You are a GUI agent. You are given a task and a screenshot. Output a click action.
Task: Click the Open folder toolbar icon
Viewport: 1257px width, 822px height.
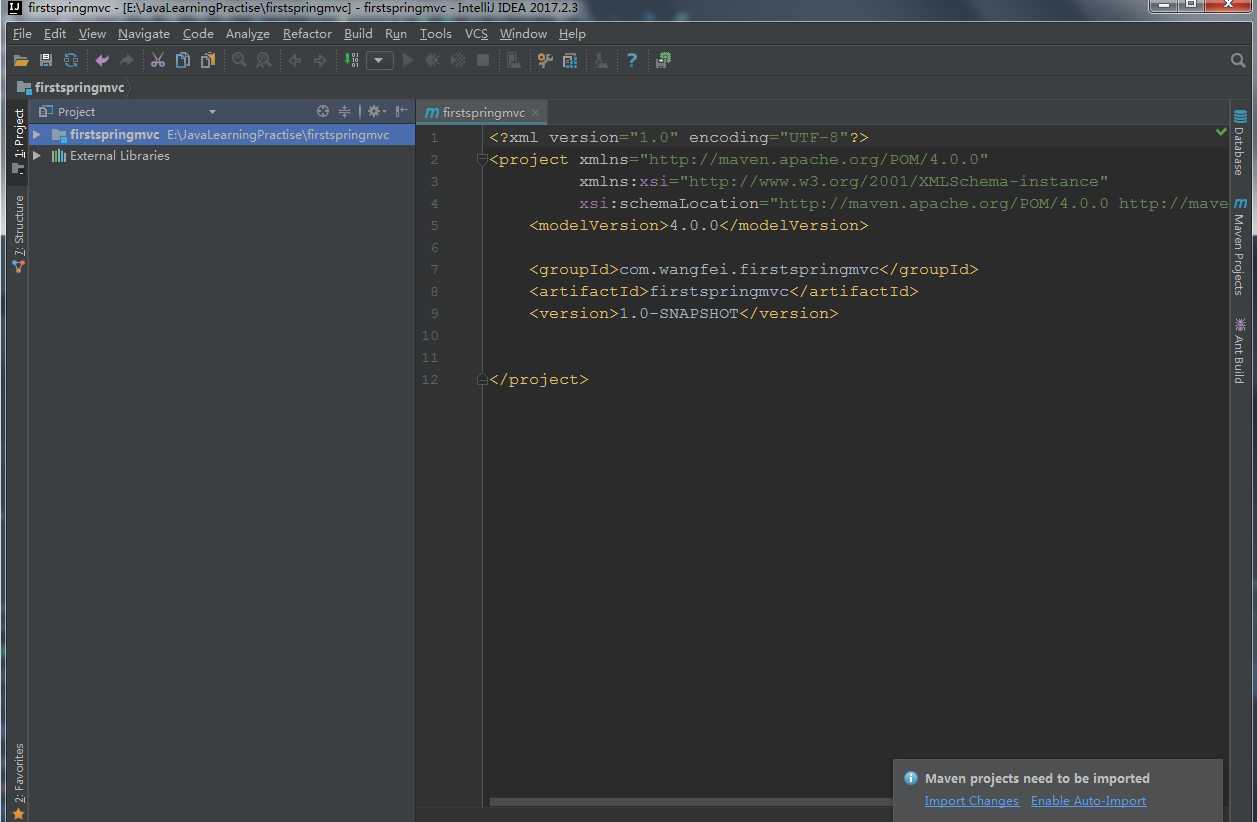click(21, 60)
